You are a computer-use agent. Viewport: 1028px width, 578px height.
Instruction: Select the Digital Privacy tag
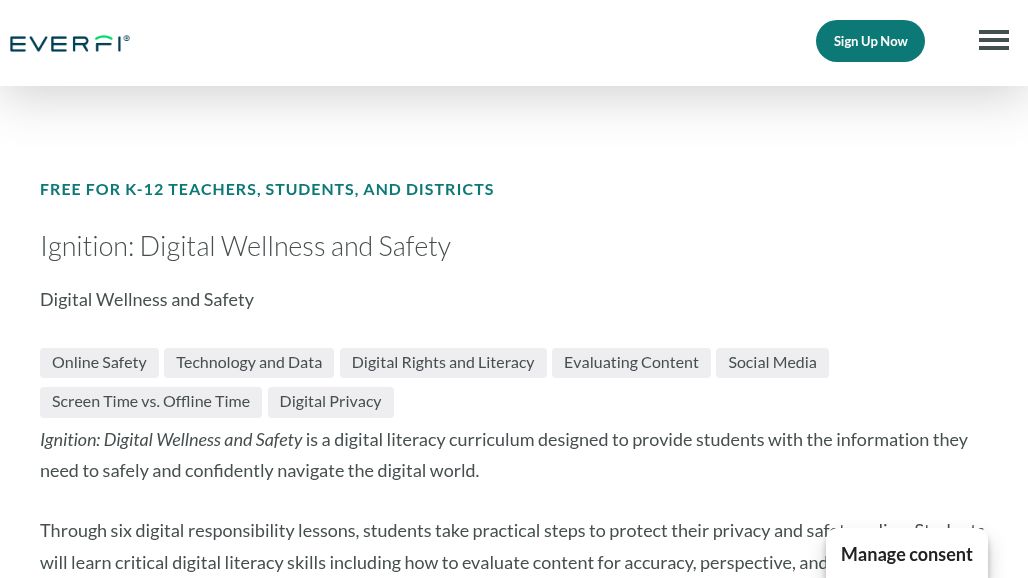pos(330,402)
